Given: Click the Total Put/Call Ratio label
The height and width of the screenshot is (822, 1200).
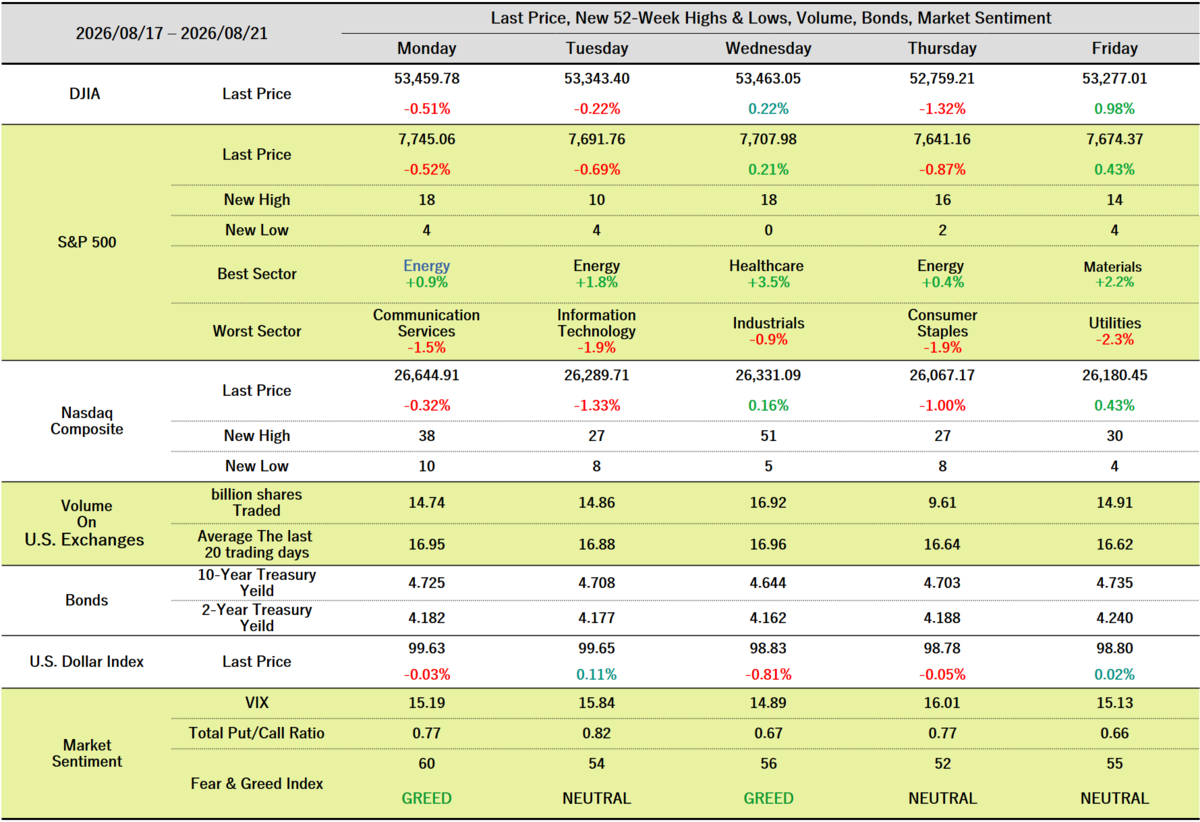Looking at the screenshot, I should tap(257, 734).
